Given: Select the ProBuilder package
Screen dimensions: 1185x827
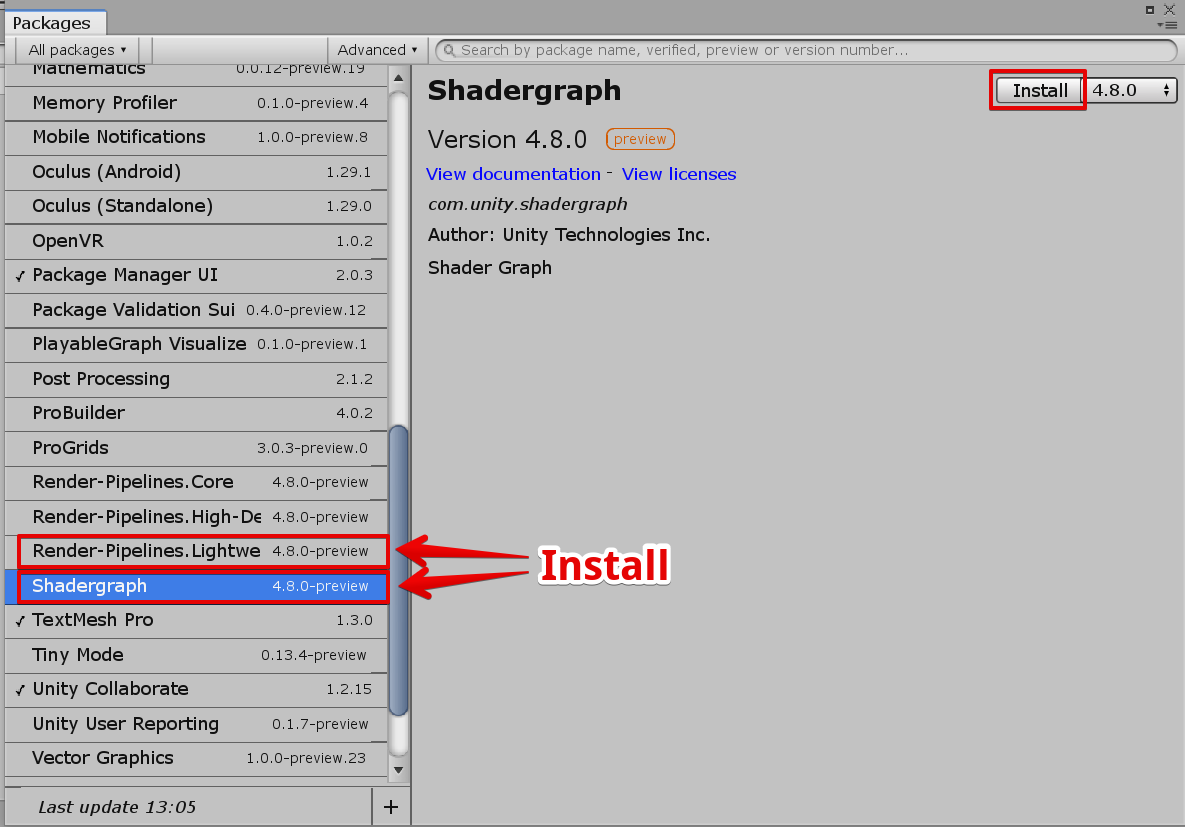Looking at the screenshot, I should point(150,413).
